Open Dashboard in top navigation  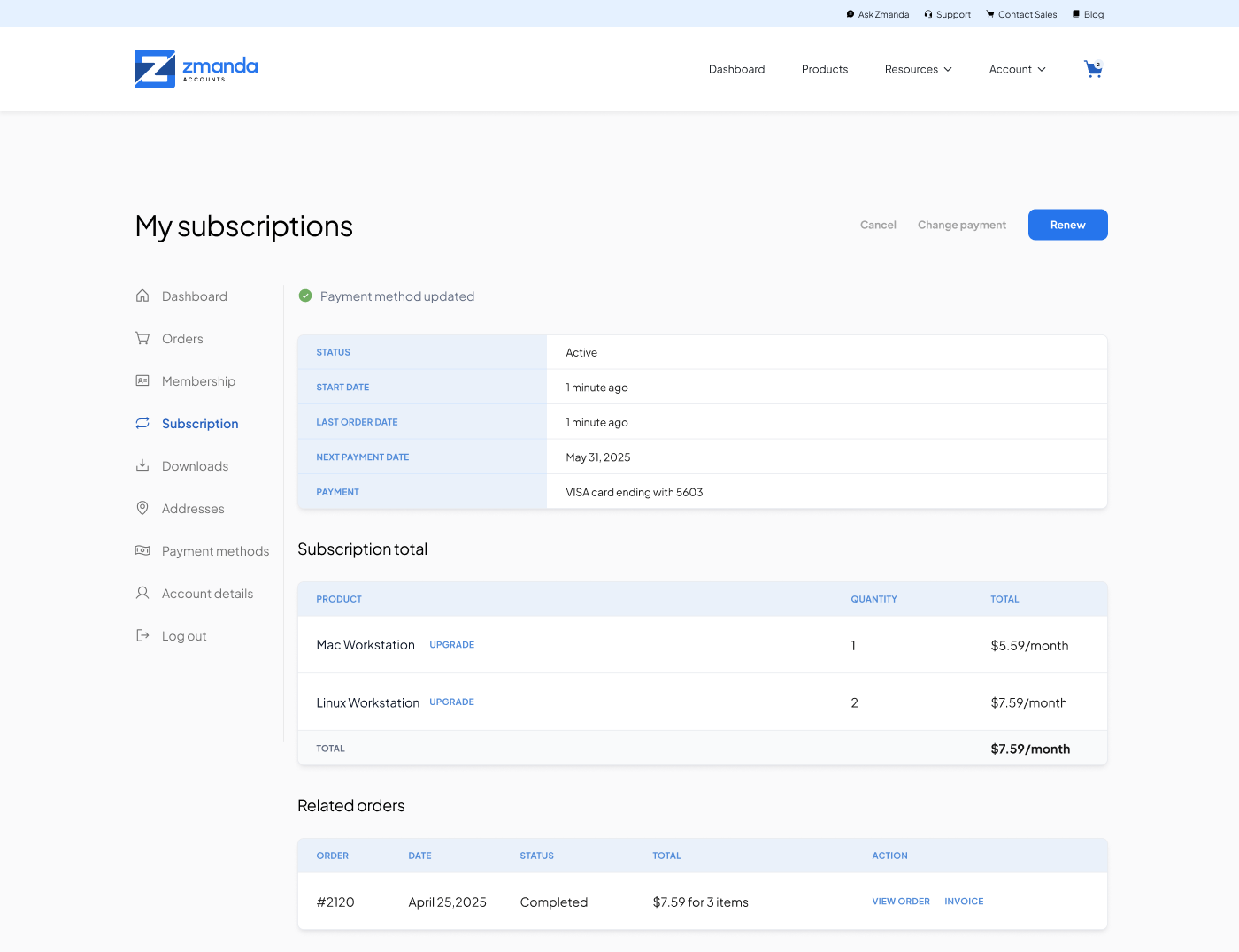736,69
